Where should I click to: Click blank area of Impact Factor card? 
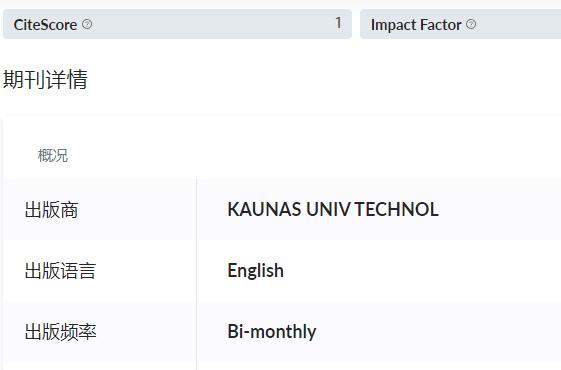pyautogui.click(x=519, y=24)
